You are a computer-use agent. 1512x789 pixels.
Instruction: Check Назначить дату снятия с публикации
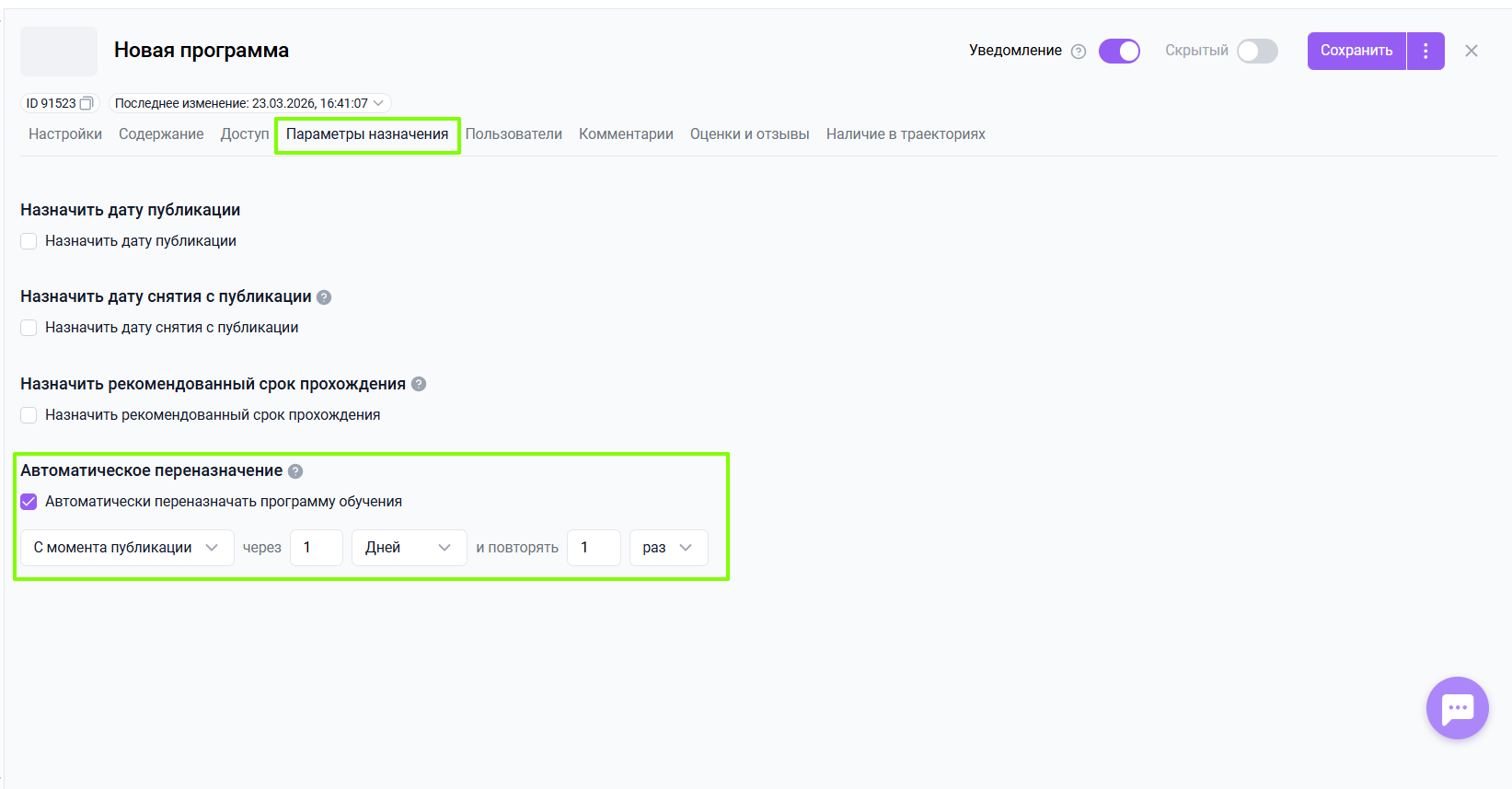coord(29,328)
